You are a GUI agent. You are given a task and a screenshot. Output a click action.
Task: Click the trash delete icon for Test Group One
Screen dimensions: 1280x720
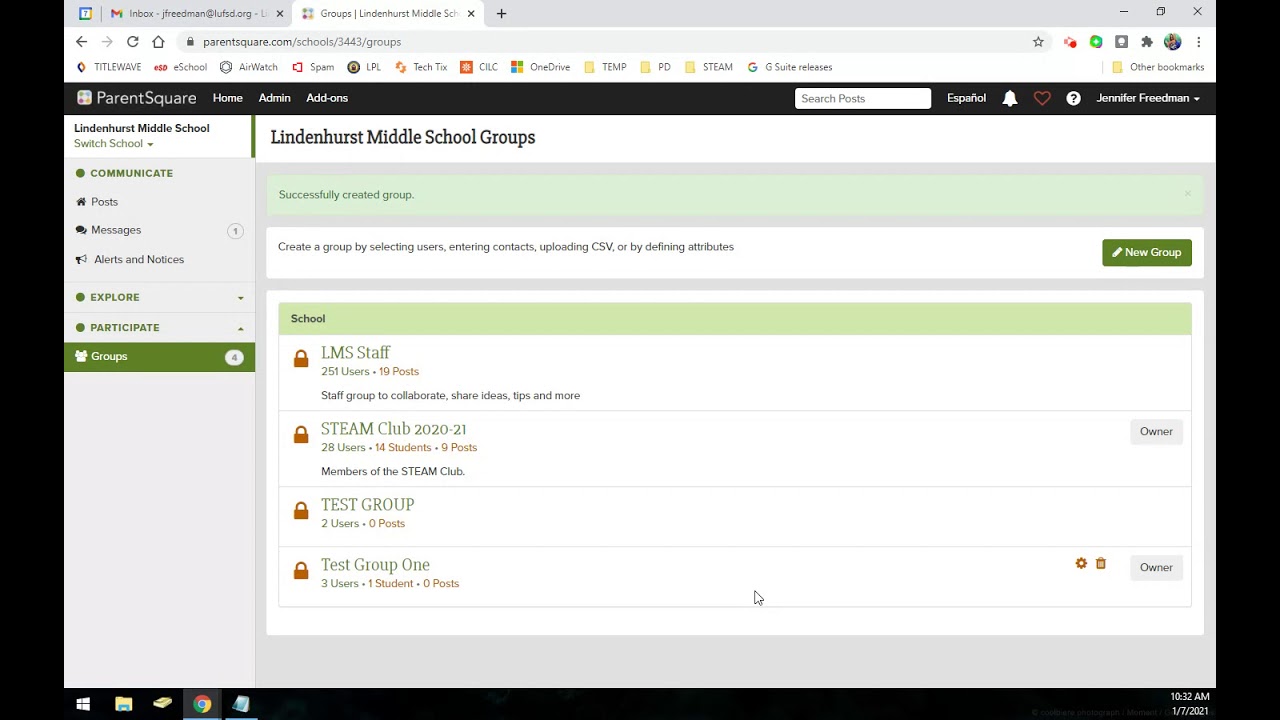click(x=1101, y=564)
